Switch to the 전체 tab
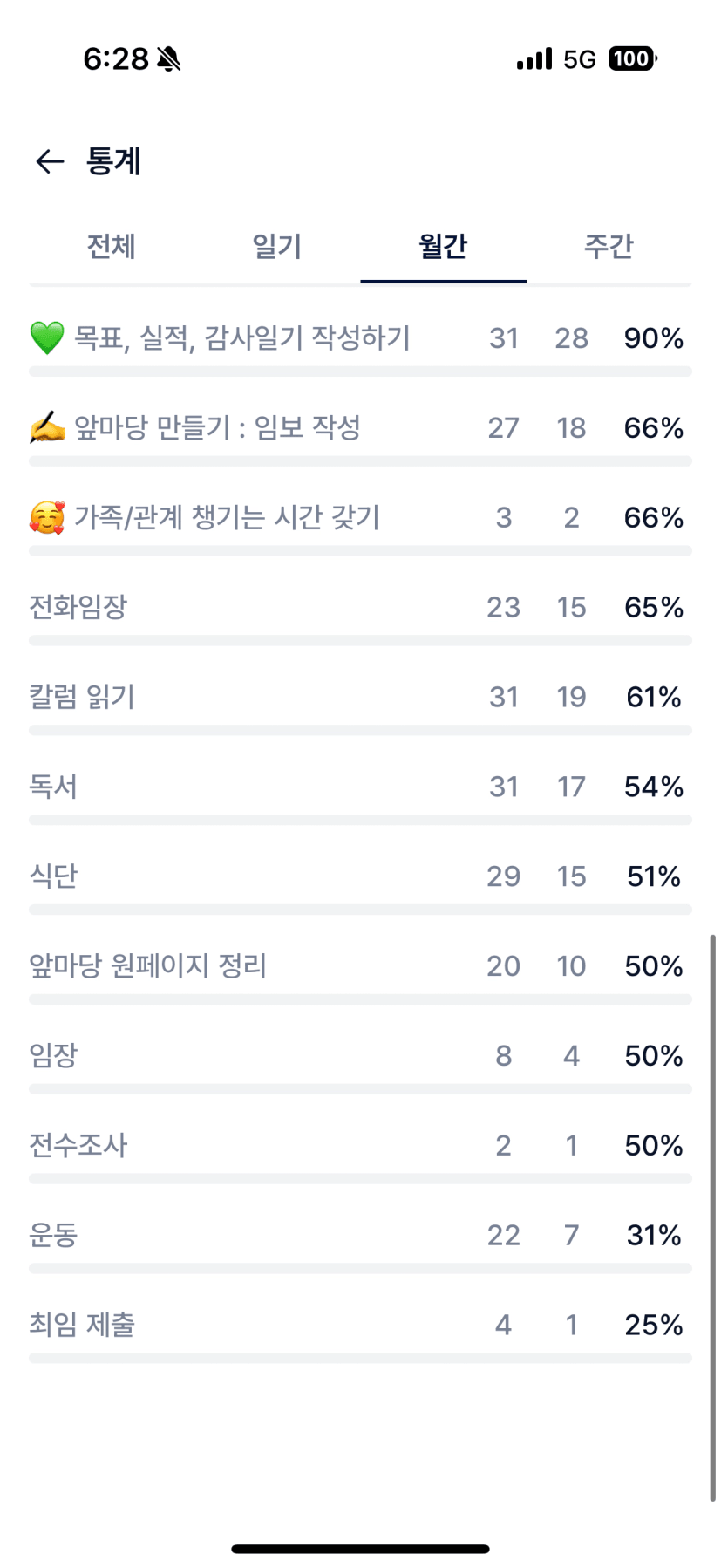This screenshot has width=721, height=1568. 112,247
